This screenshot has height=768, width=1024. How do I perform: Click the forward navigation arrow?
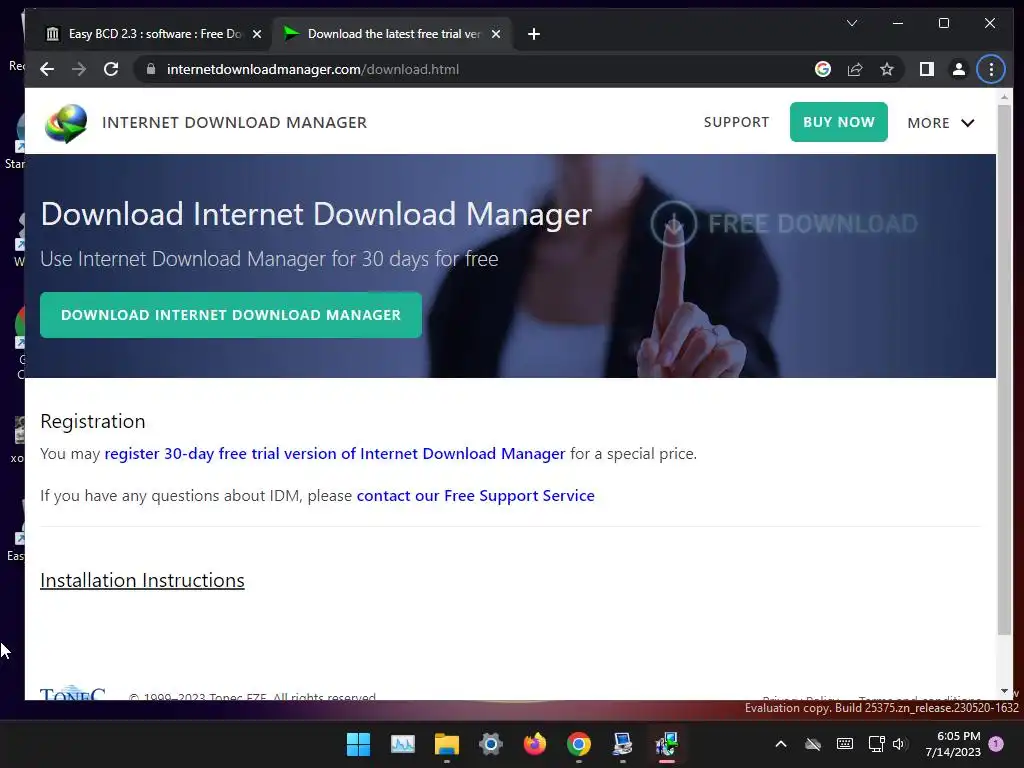pyautogui.click(x=79, y=69)
